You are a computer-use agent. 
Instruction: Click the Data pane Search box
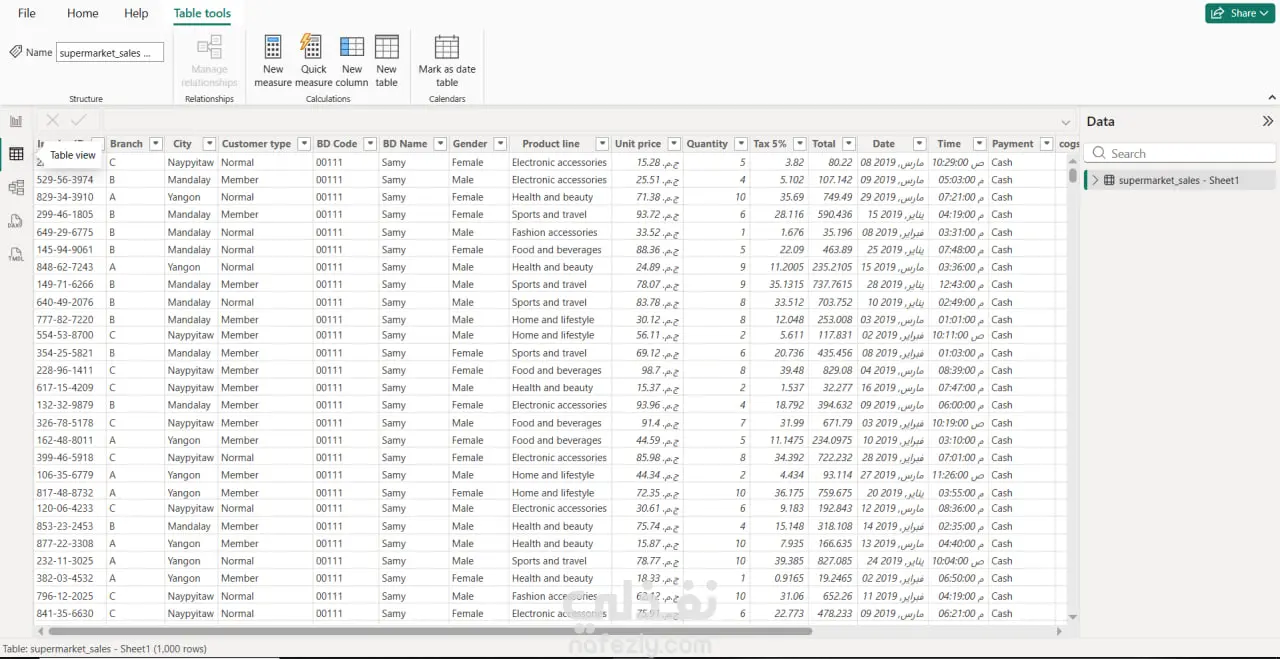(x=1180, y=153)
